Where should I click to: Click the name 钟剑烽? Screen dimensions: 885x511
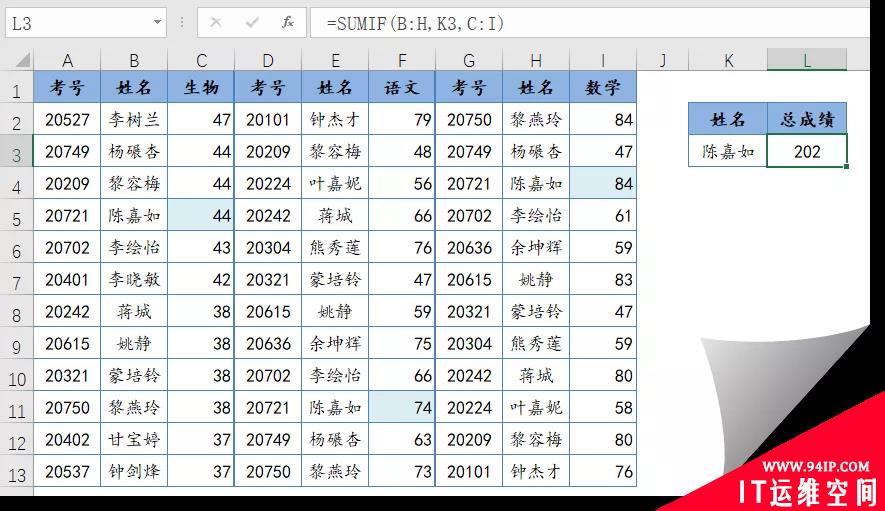(134, 471)
